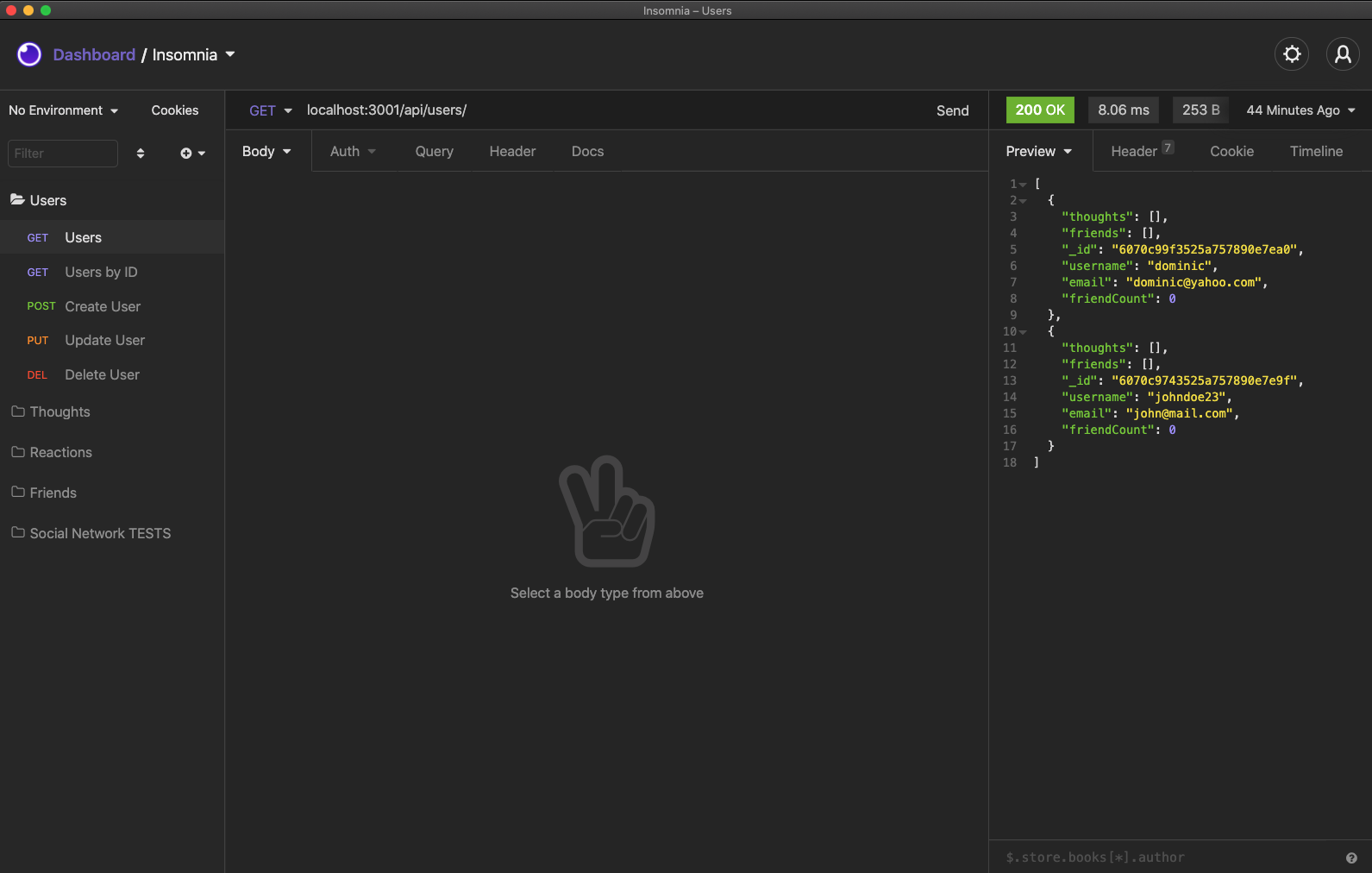Screen dimensions: 1372x873
Task: Collapse the Users folder
Action: tap(112, 200)
